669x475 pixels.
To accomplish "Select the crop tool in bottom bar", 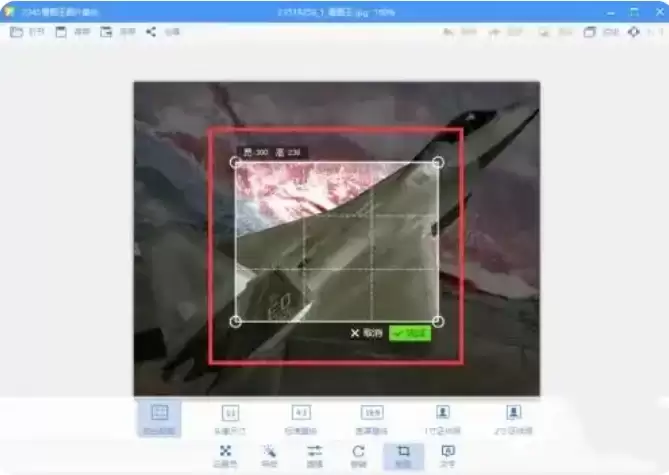I will pyautogui.click(x=404, y=455).
